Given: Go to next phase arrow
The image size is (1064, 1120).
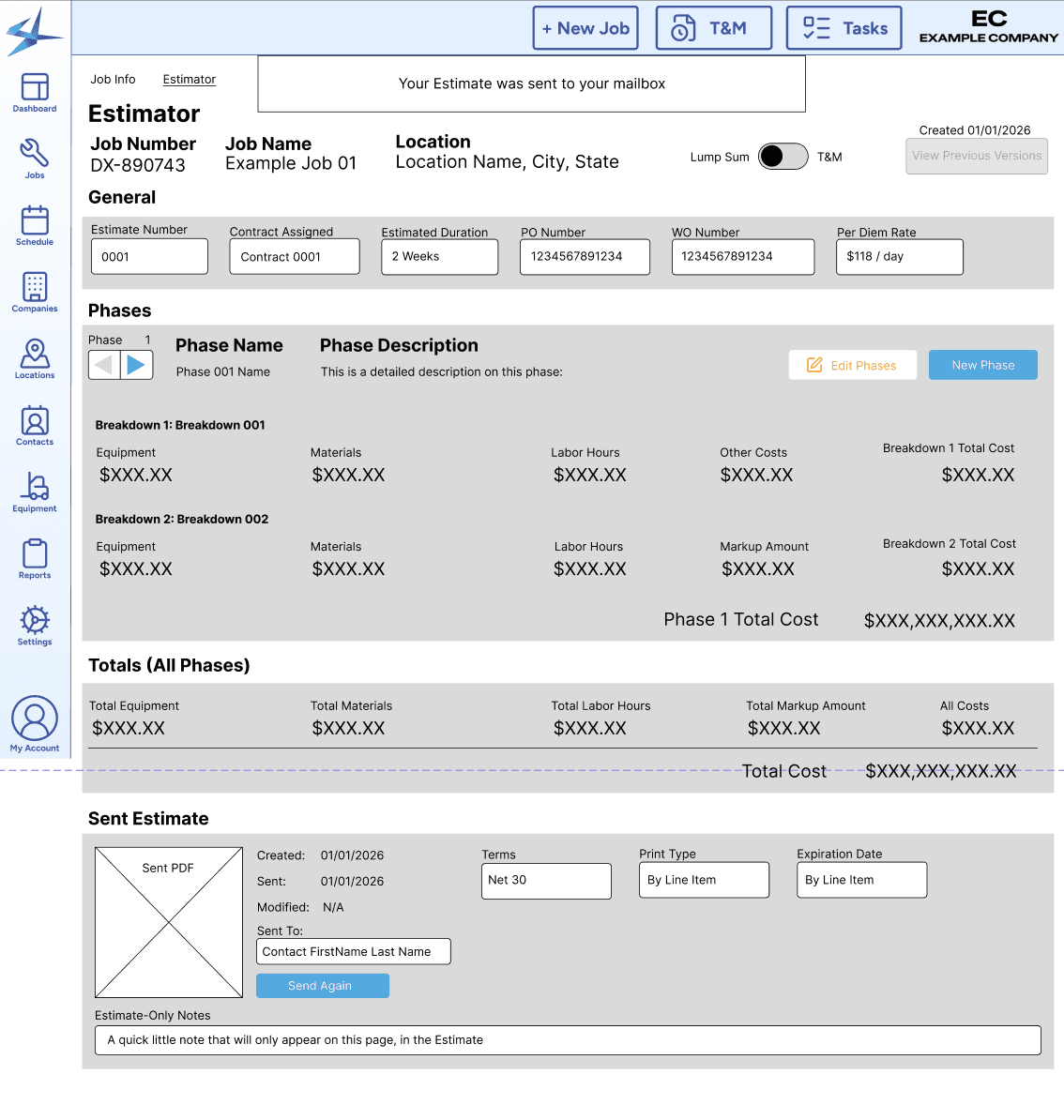Looking at the screenshot, I should click(x=136, y=365).
